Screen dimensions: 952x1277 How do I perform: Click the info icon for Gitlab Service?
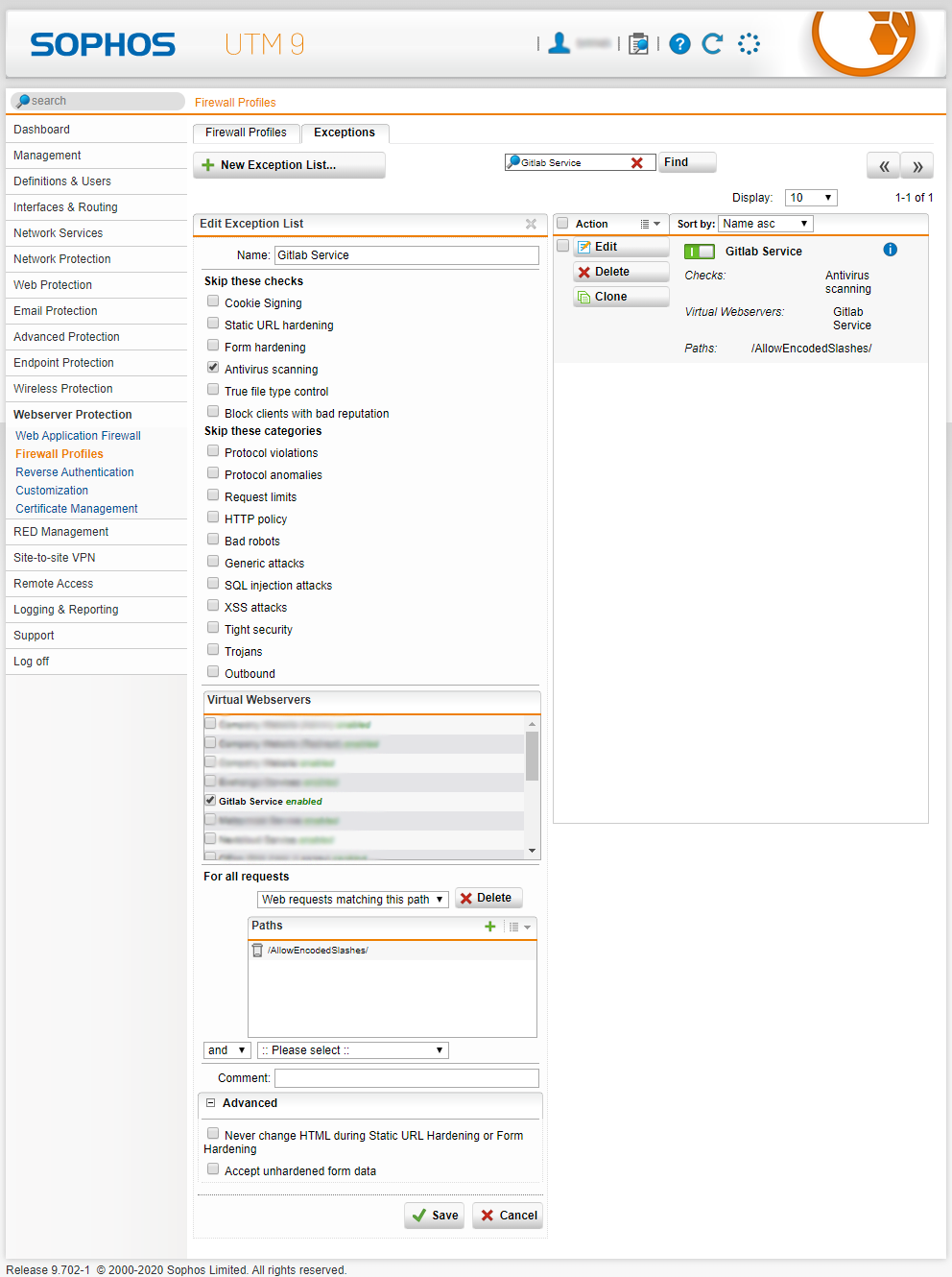pyautogui.click(x=890, y=250)
